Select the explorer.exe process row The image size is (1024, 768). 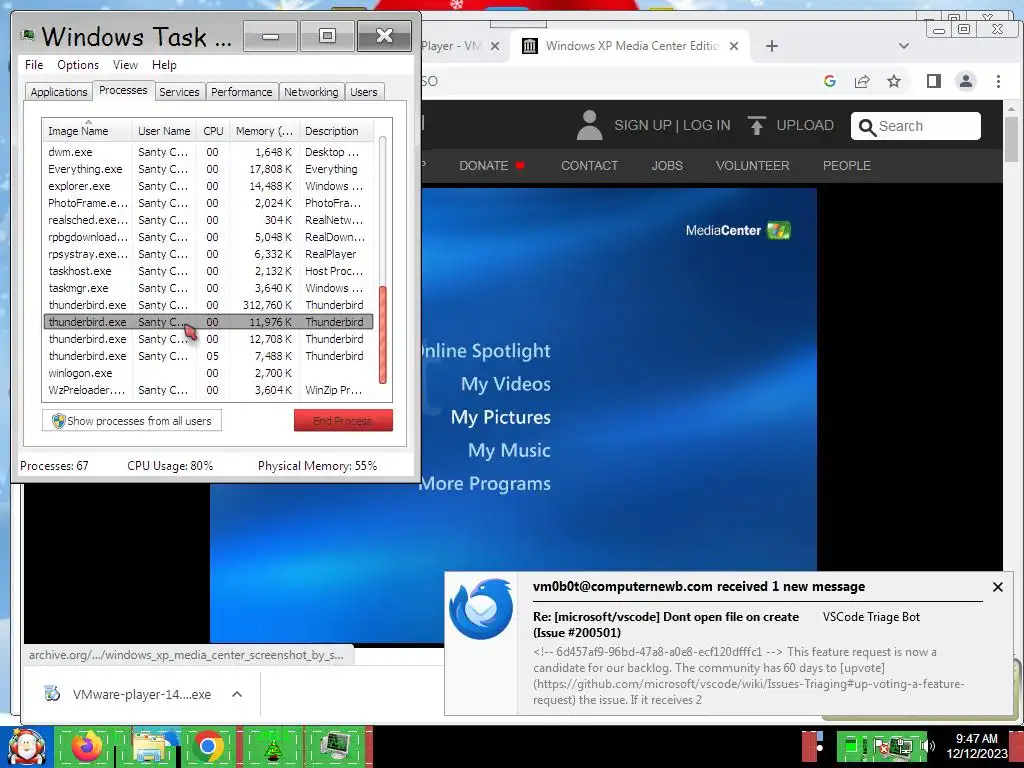pos(208,185)
